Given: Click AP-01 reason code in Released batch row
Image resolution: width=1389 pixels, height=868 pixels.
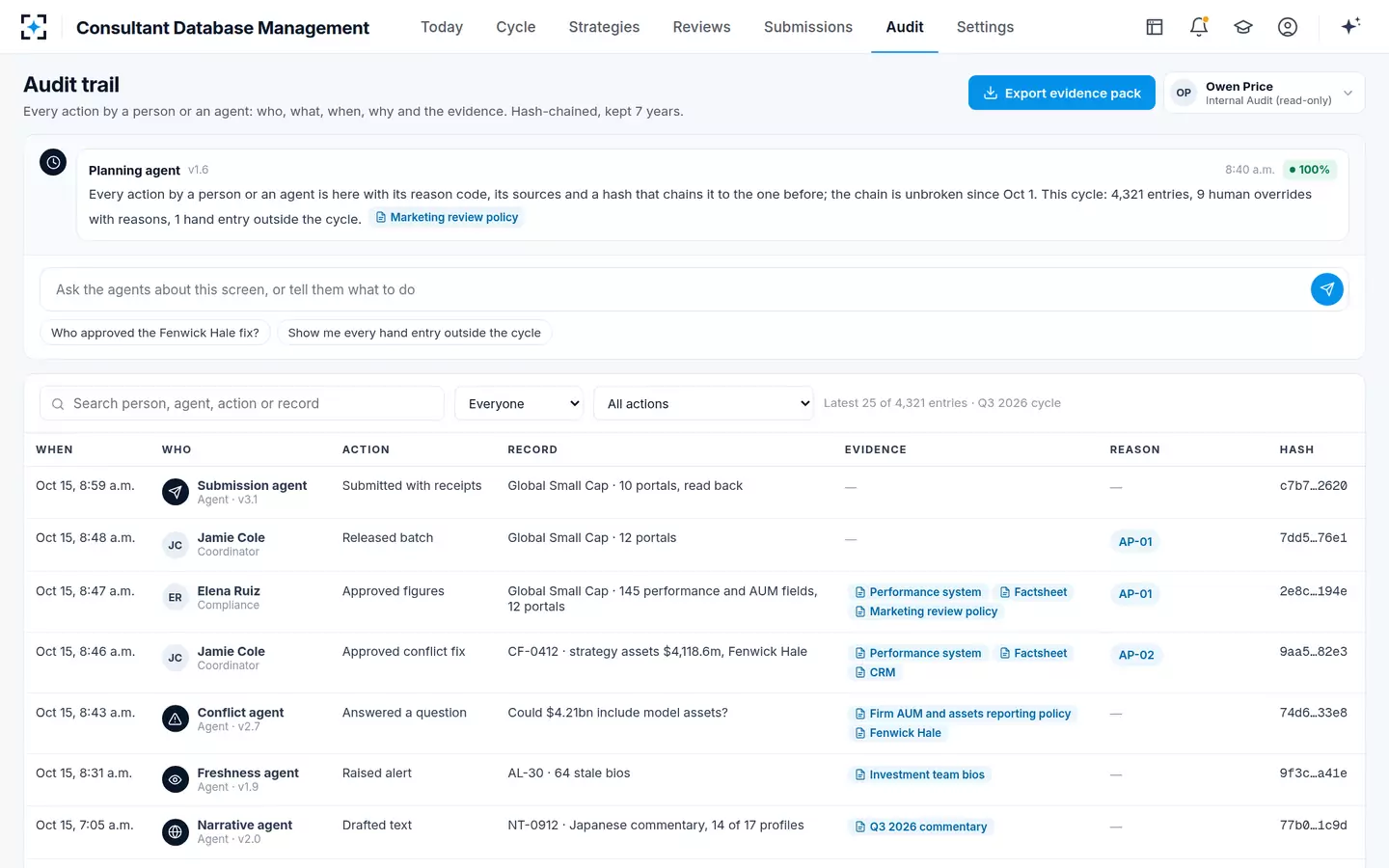Looking at the screenshot, I should click(x=1135, y=542).
